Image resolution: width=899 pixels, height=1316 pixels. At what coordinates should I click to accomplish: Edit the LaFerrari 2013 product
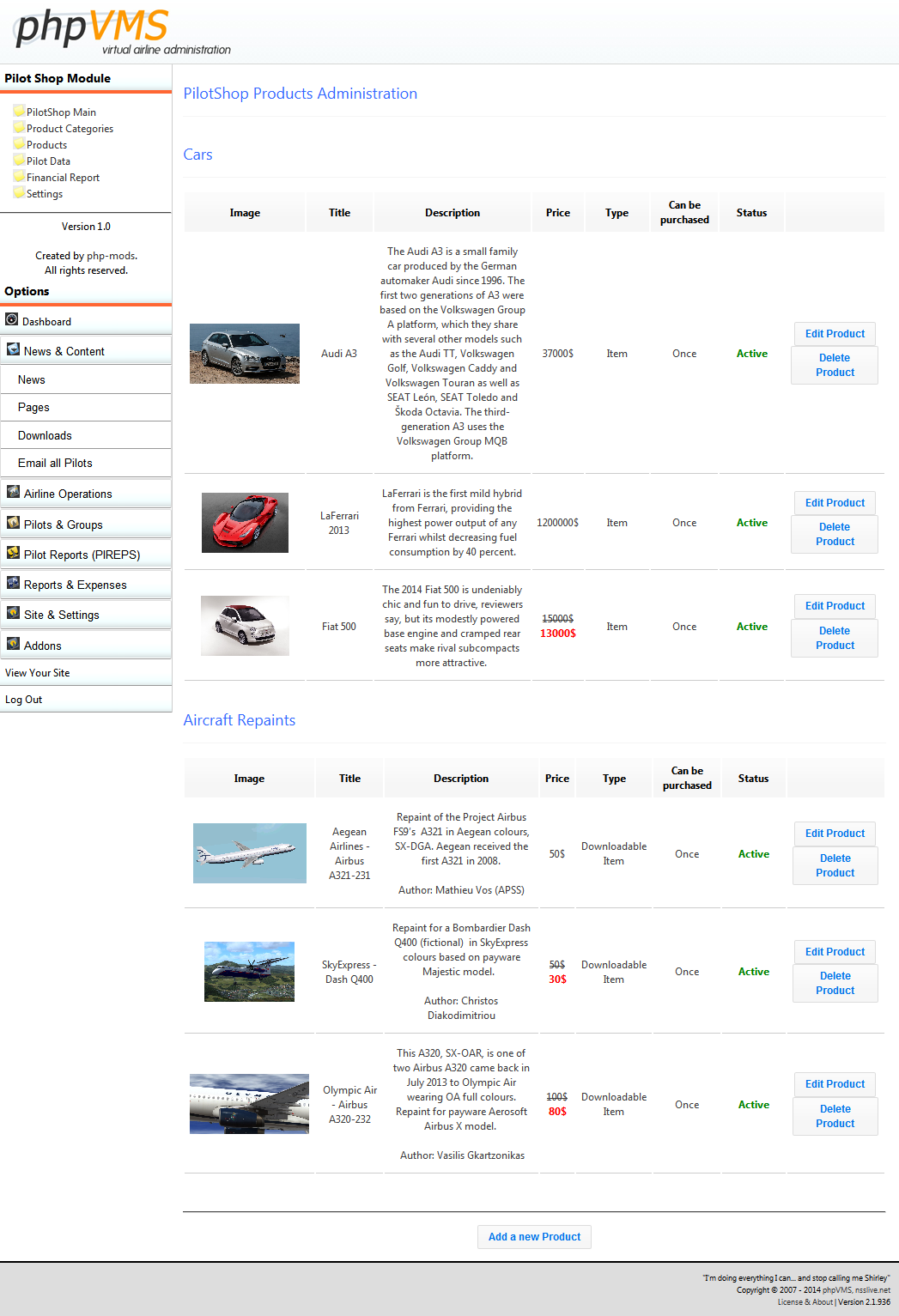point(835,503)
